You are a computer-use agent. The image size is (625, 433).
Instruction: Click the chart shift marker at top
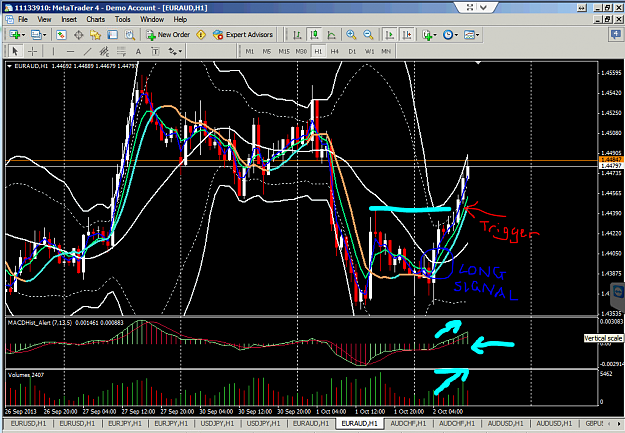(x=478, y=63)
